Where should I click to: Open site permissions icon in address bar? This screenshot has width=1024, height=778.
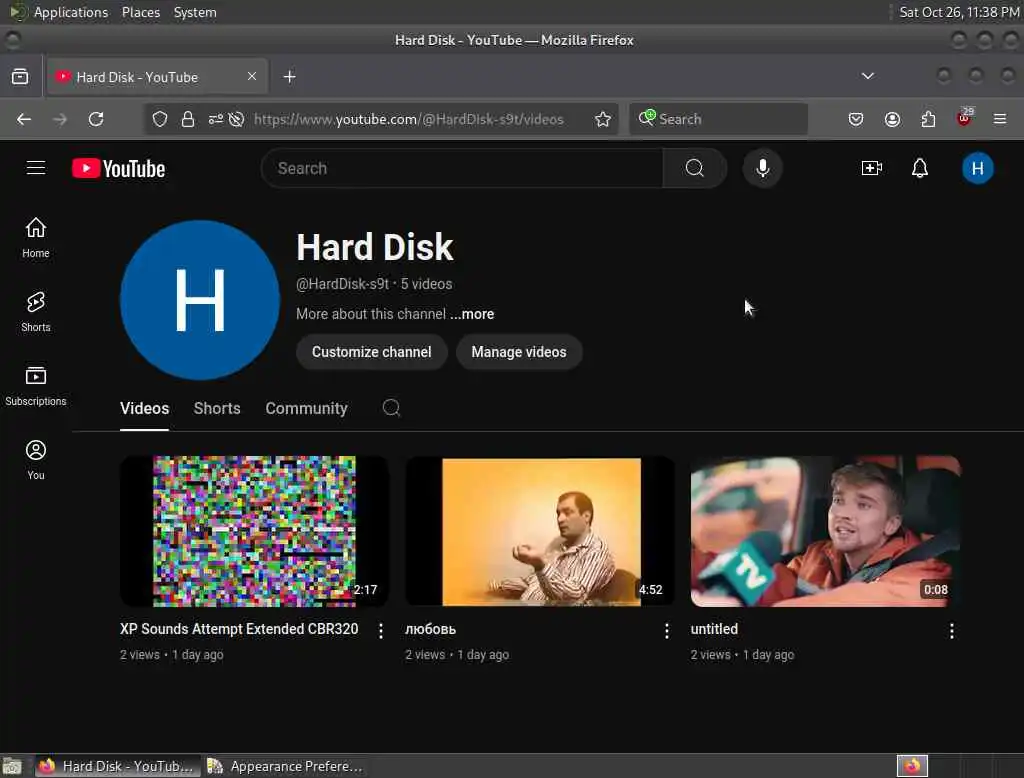click(216, 120)
